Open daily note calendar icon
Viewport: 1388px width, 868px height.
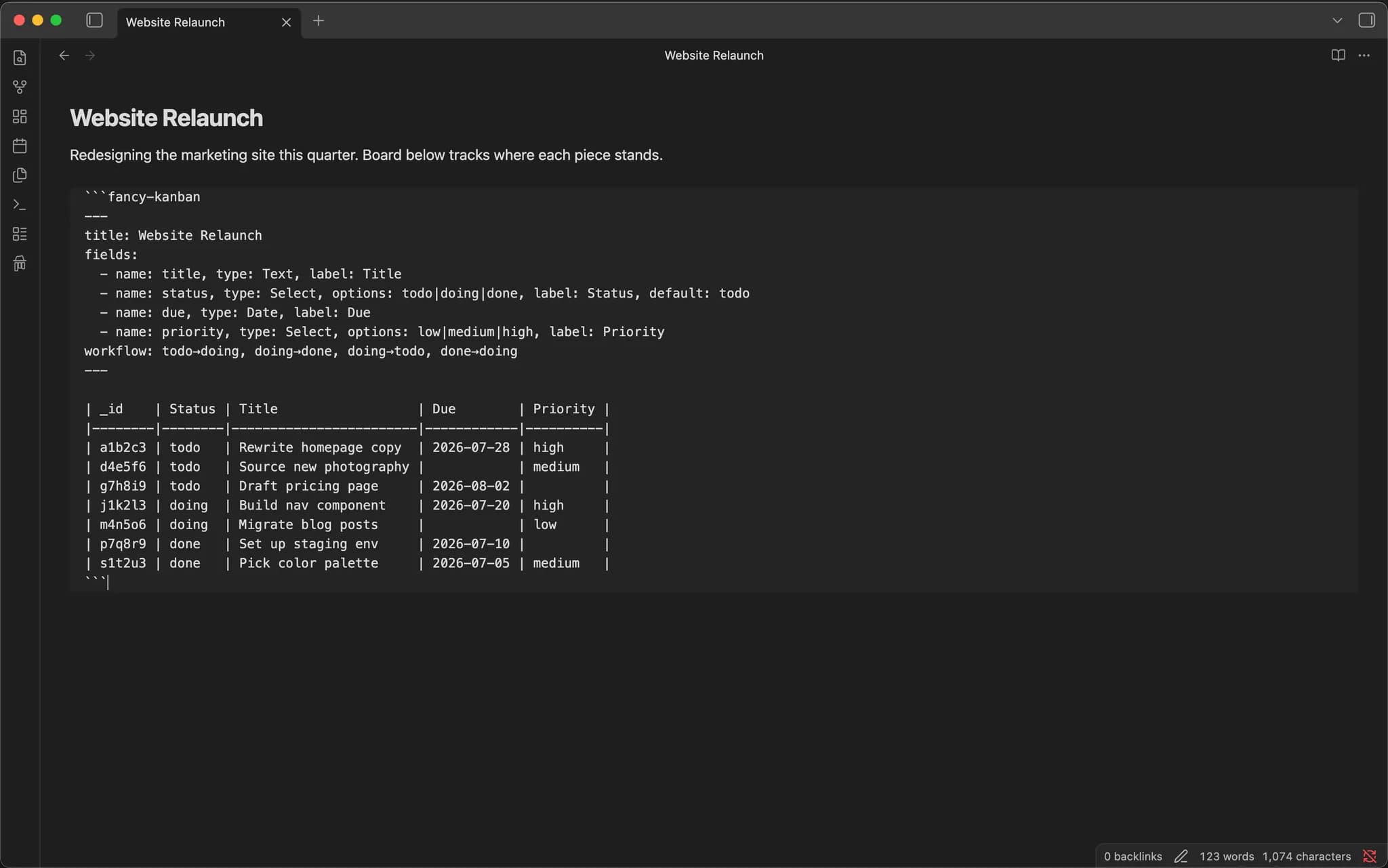coord(20,146)
